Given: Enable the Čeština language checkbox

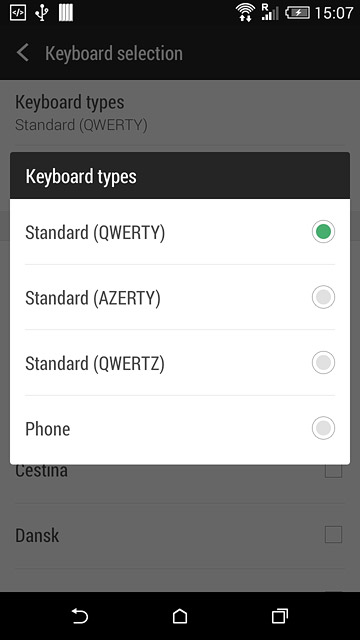Looking at the screenshot, I should 333,471.
